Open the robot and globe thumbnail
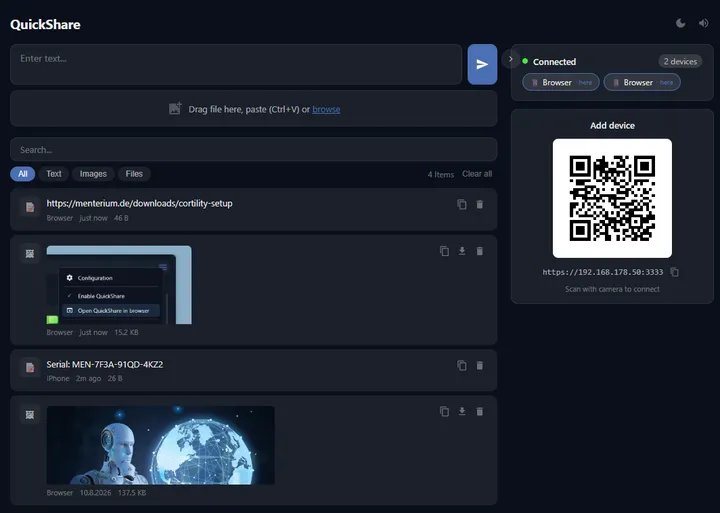 point(160,445)
